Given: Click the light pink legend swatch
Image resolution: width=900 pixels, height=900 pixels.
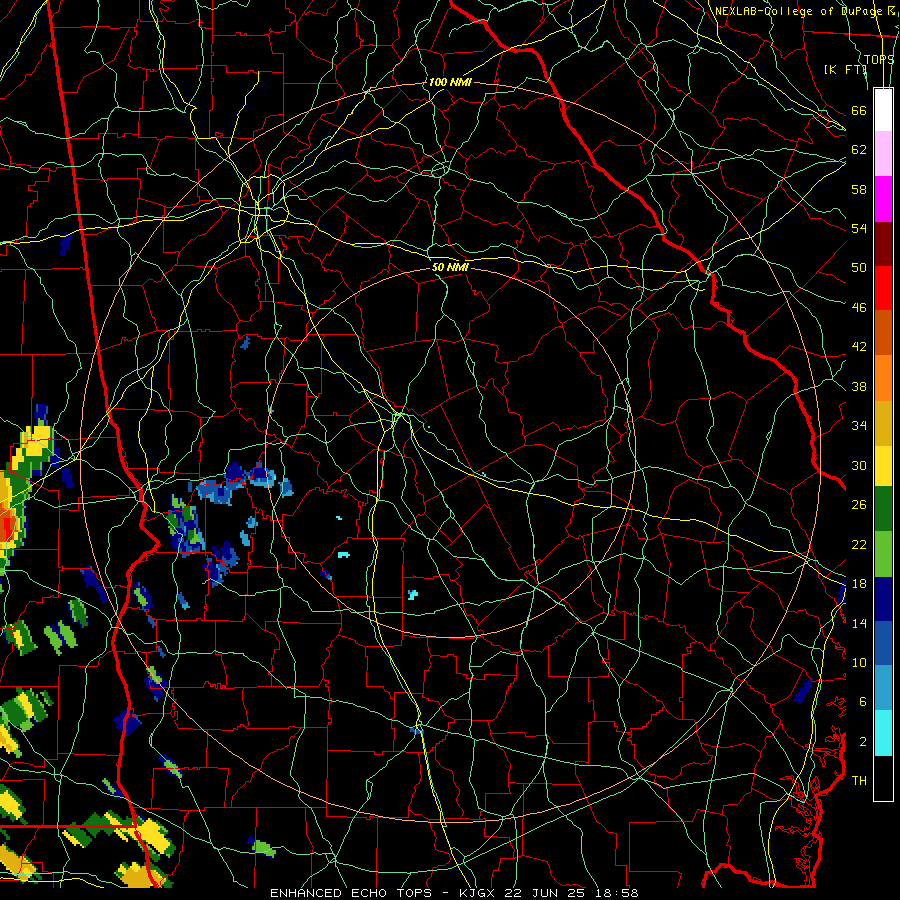Looking at the screenshot, I should click(x=883, y=153).
